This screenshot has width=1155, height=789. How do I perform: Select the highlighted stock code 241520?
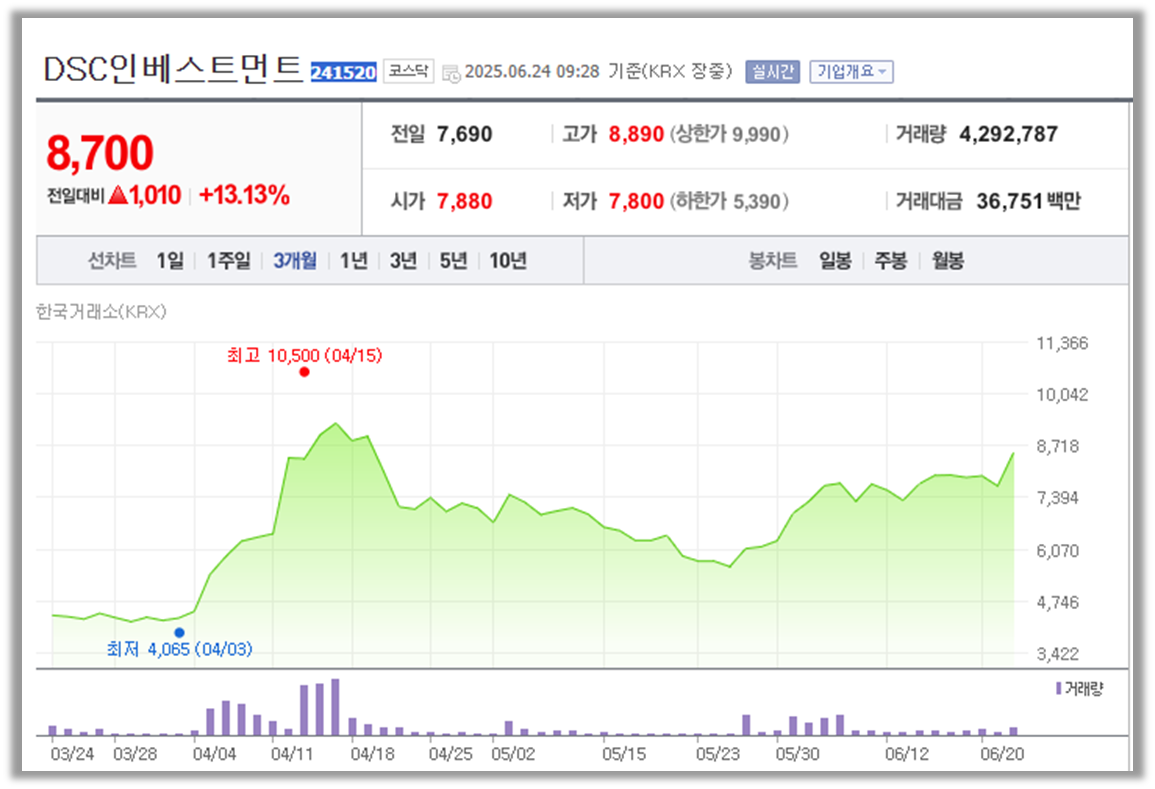pyautogui.click(x=343, y=72)
